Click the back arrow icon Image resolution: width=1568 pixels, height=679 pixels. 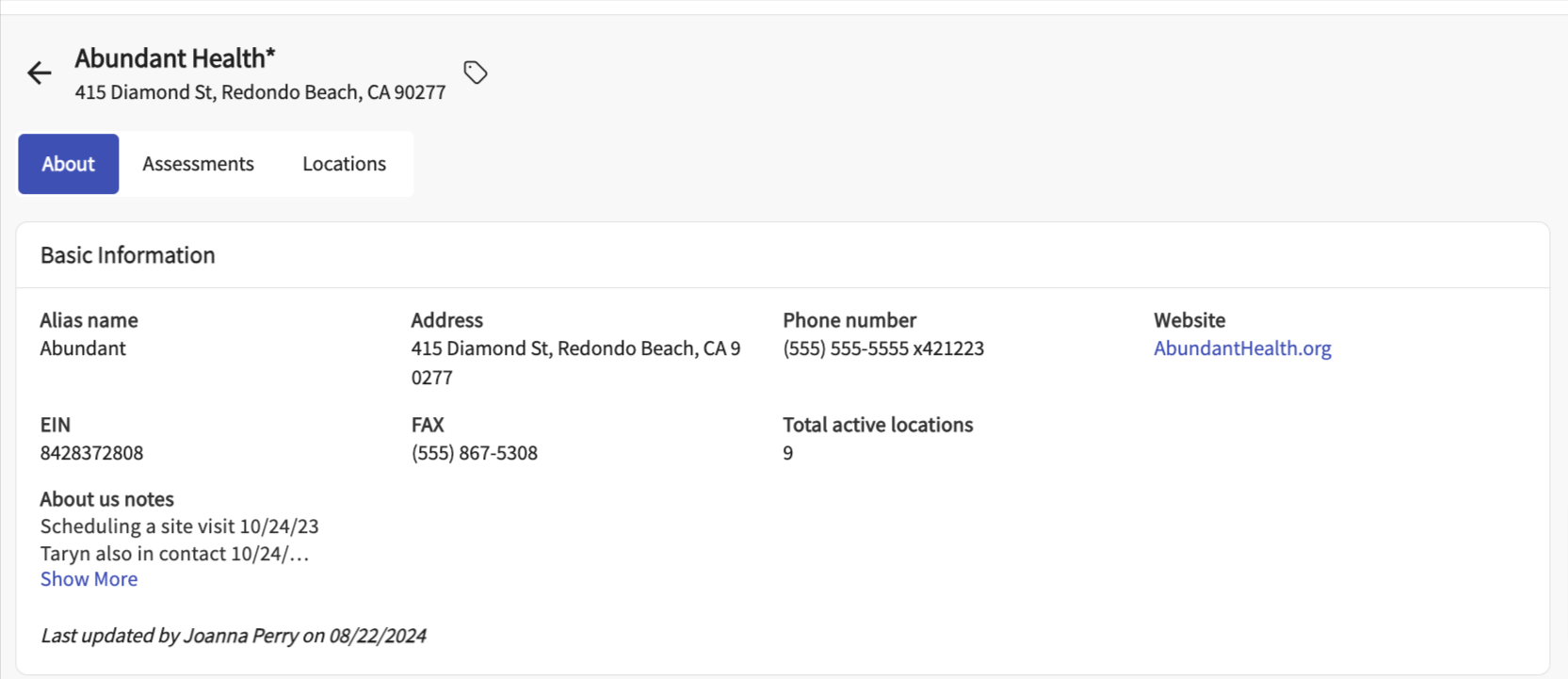point(40,73)
